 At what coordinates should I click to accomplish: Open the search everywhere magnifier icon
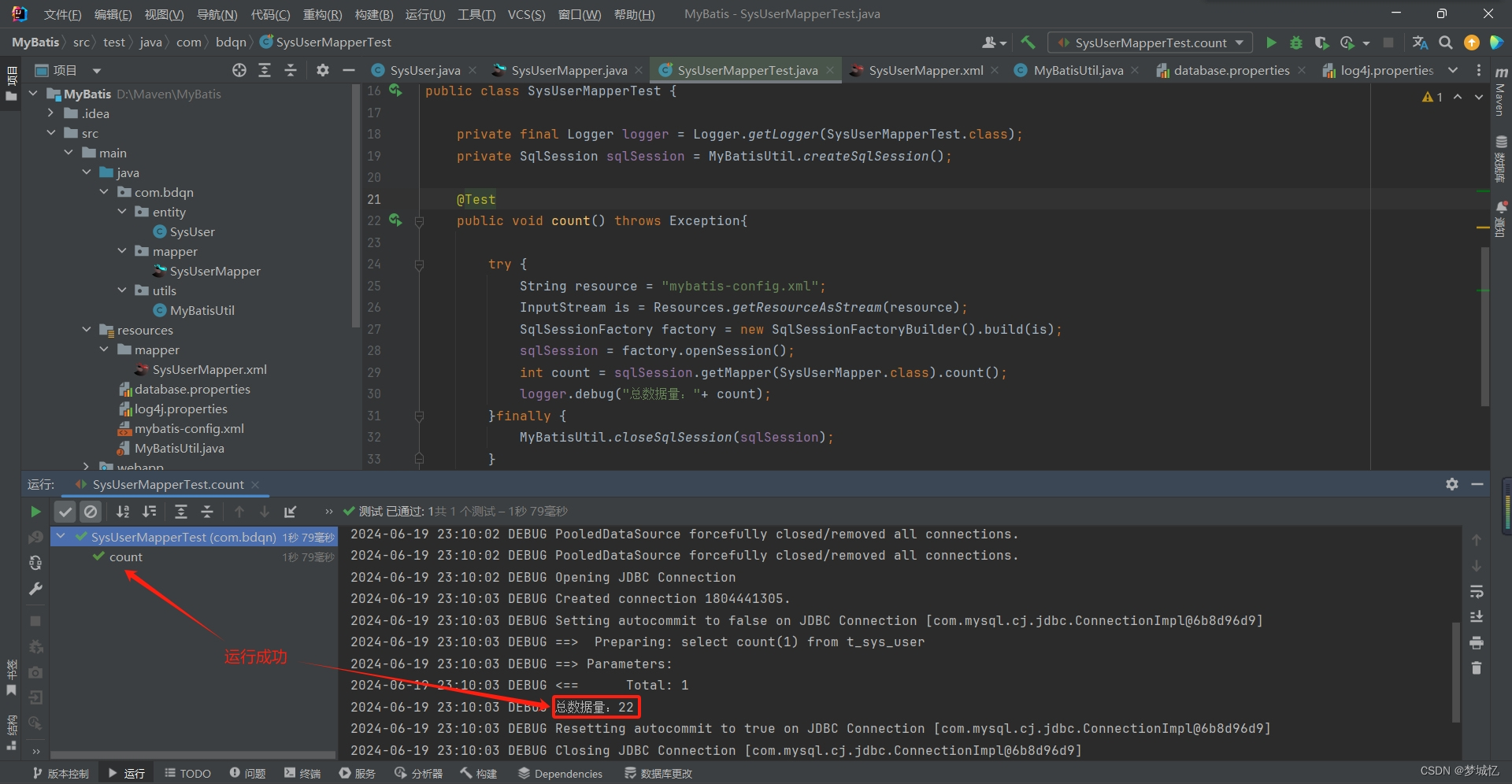pos(1446,43)
